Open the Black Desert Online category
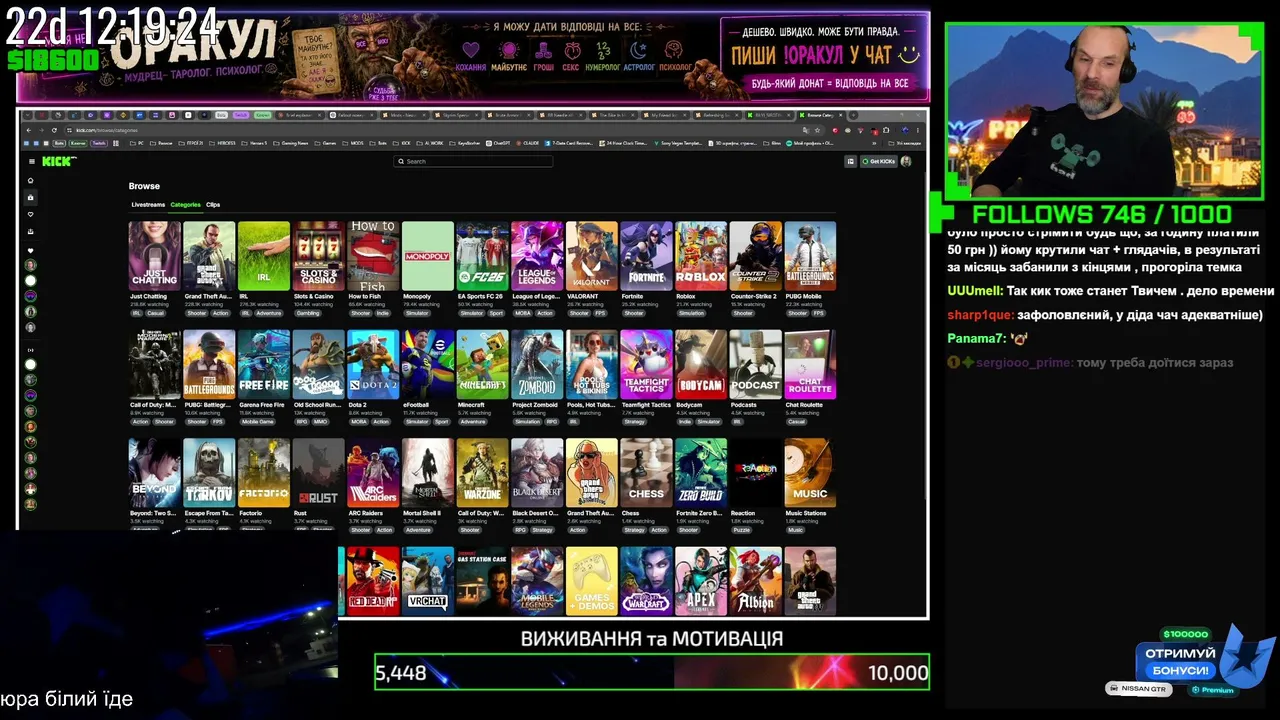The height and width of the screenshot is (720, 1280). [537, 473]
